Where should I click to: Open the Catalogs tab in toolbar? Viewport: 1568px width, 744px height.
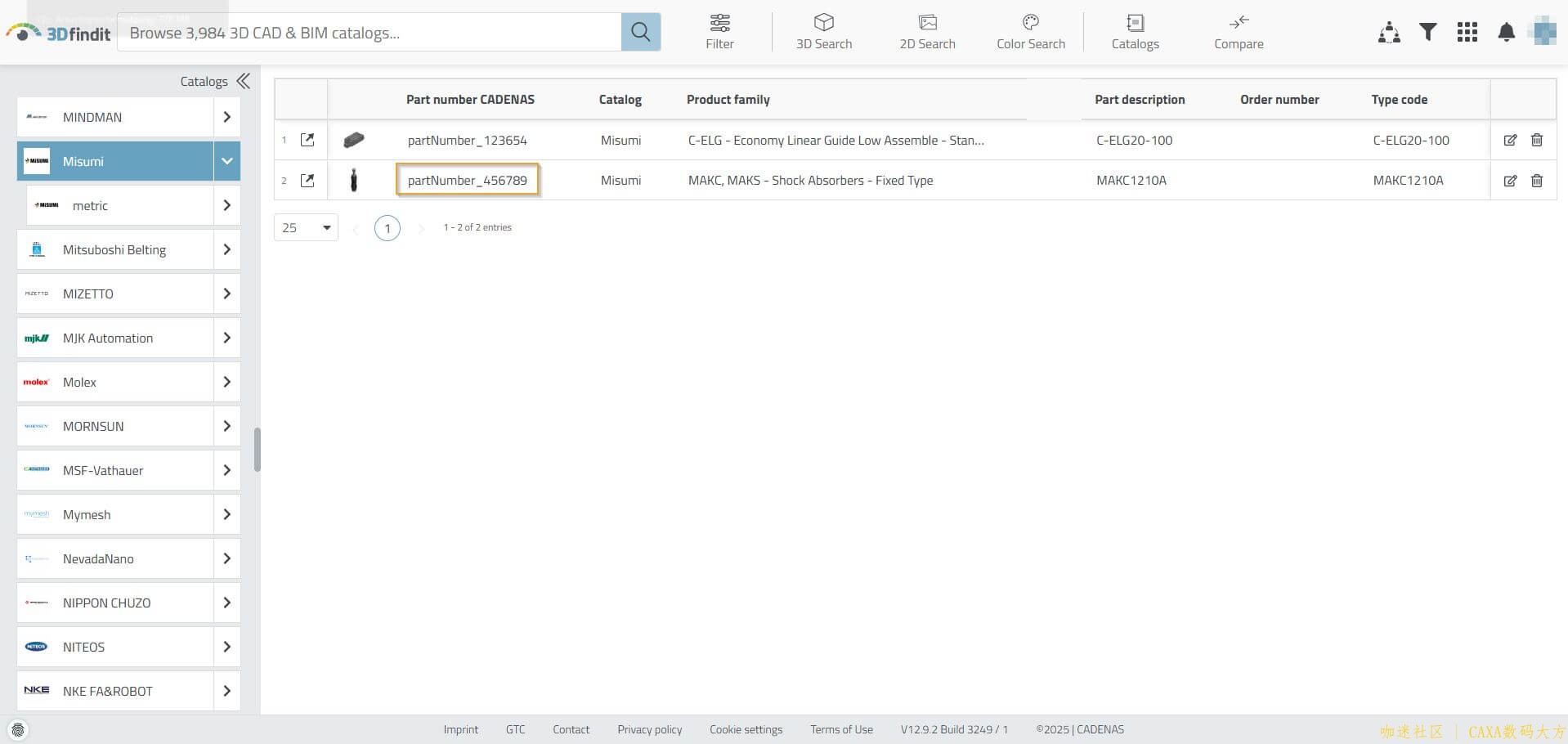[x=1135, y=32]
